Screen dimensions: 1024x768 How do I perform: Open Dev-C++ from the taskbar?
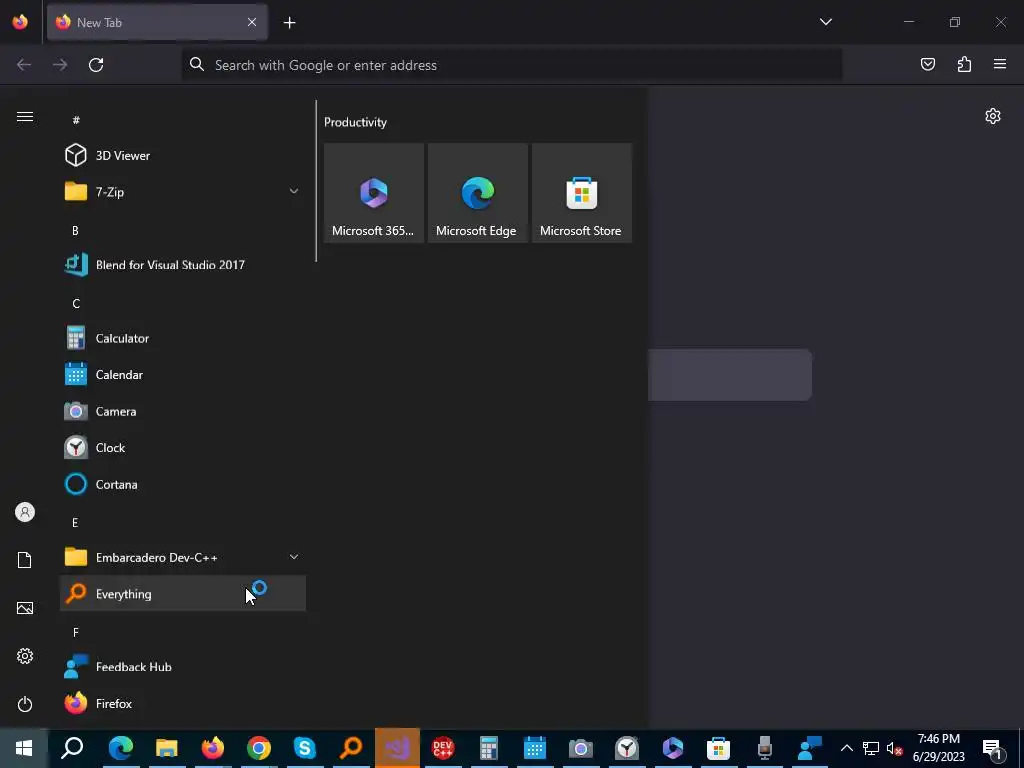(x=443, y=748)
